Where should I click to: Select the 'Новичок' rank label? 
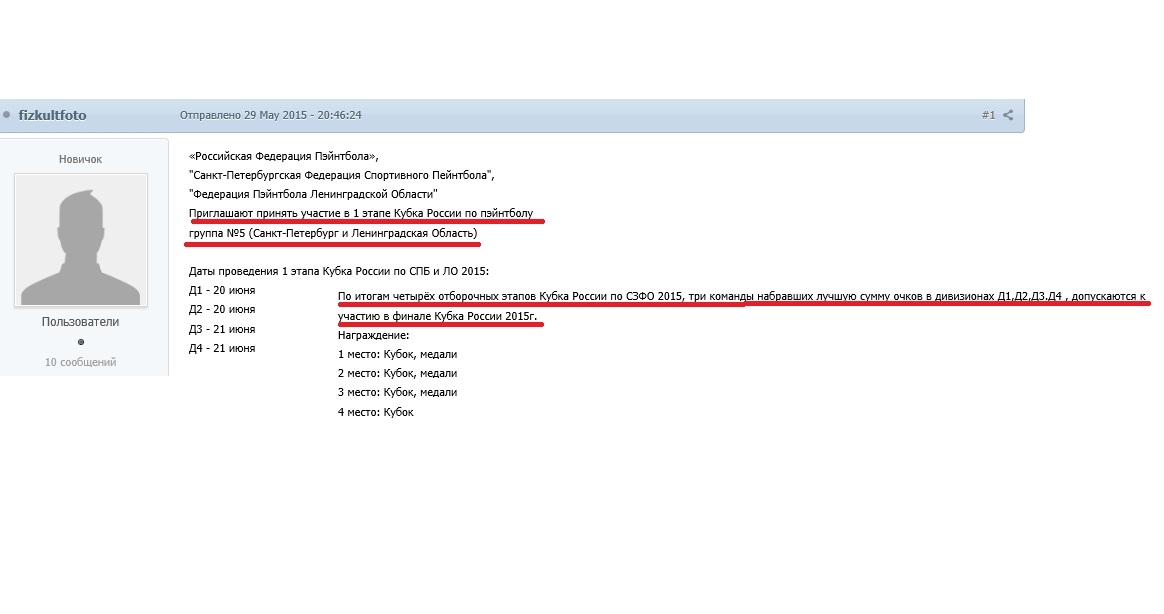coord(80,159)
